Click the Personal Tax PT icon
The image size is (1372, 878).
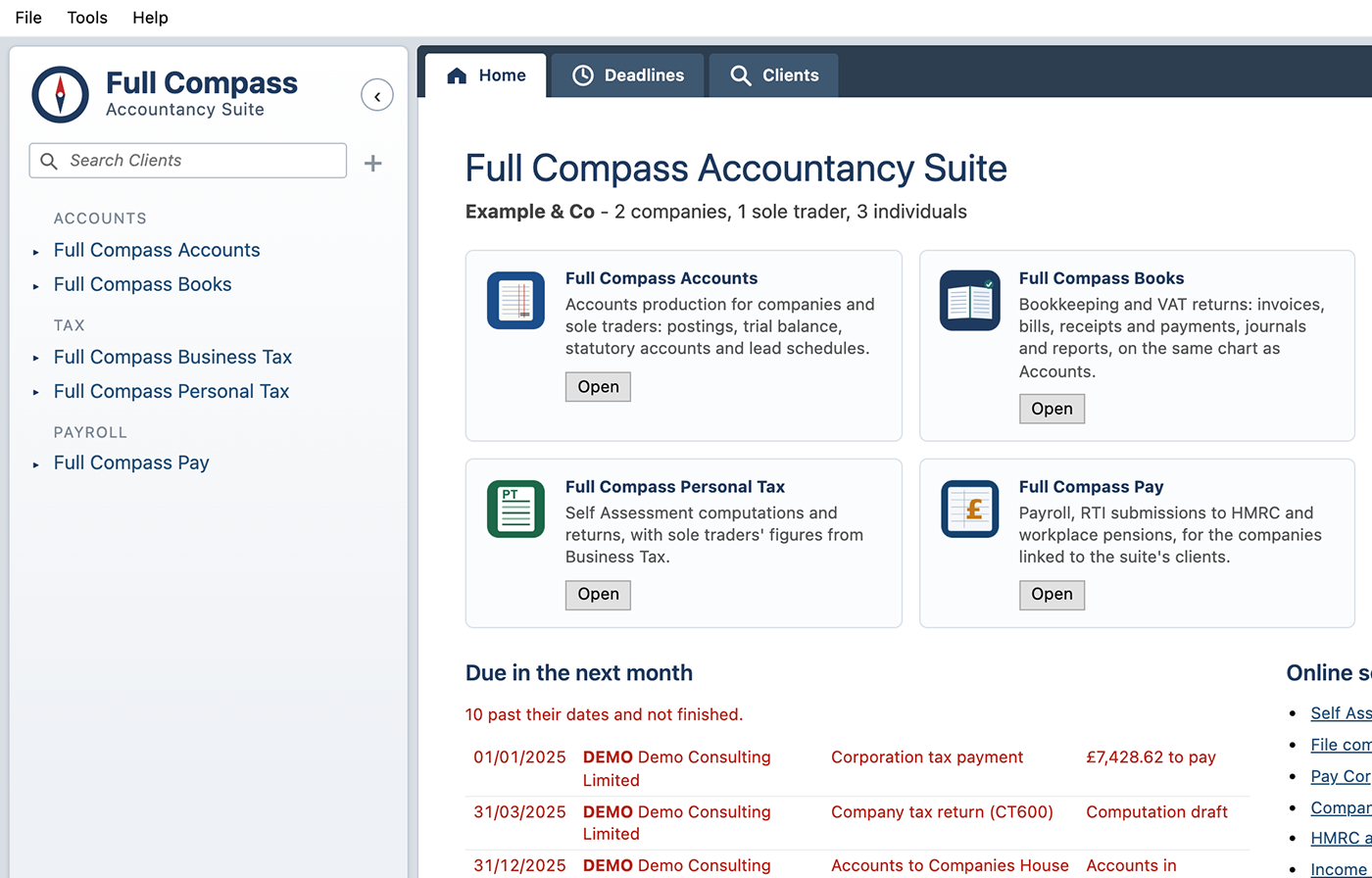(x=515, y=509)
